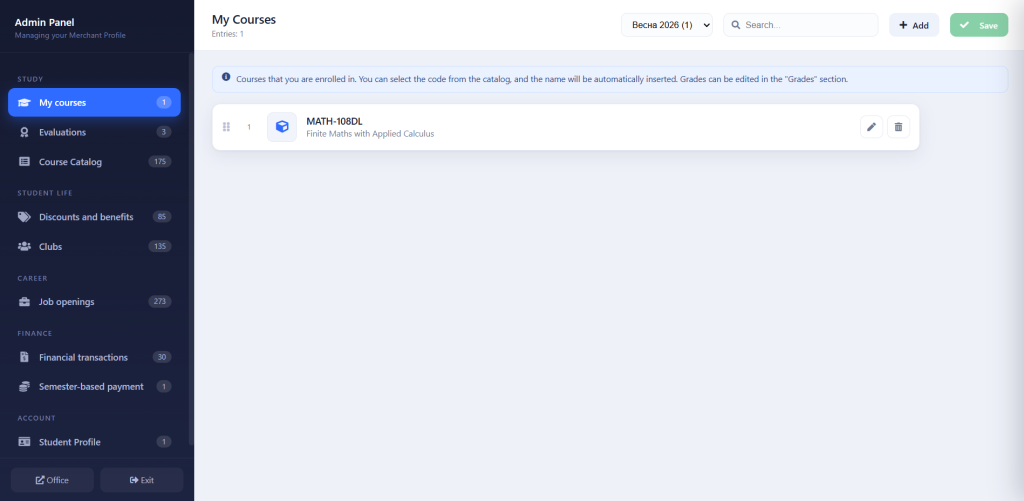Go to Discounts and benefits

(94, 217)
